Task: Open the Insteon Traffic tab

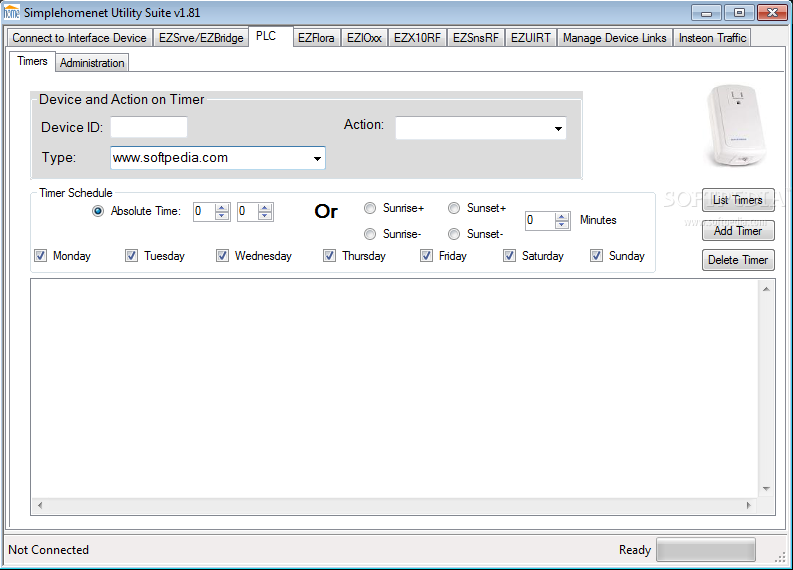Action: coord(712,38)
